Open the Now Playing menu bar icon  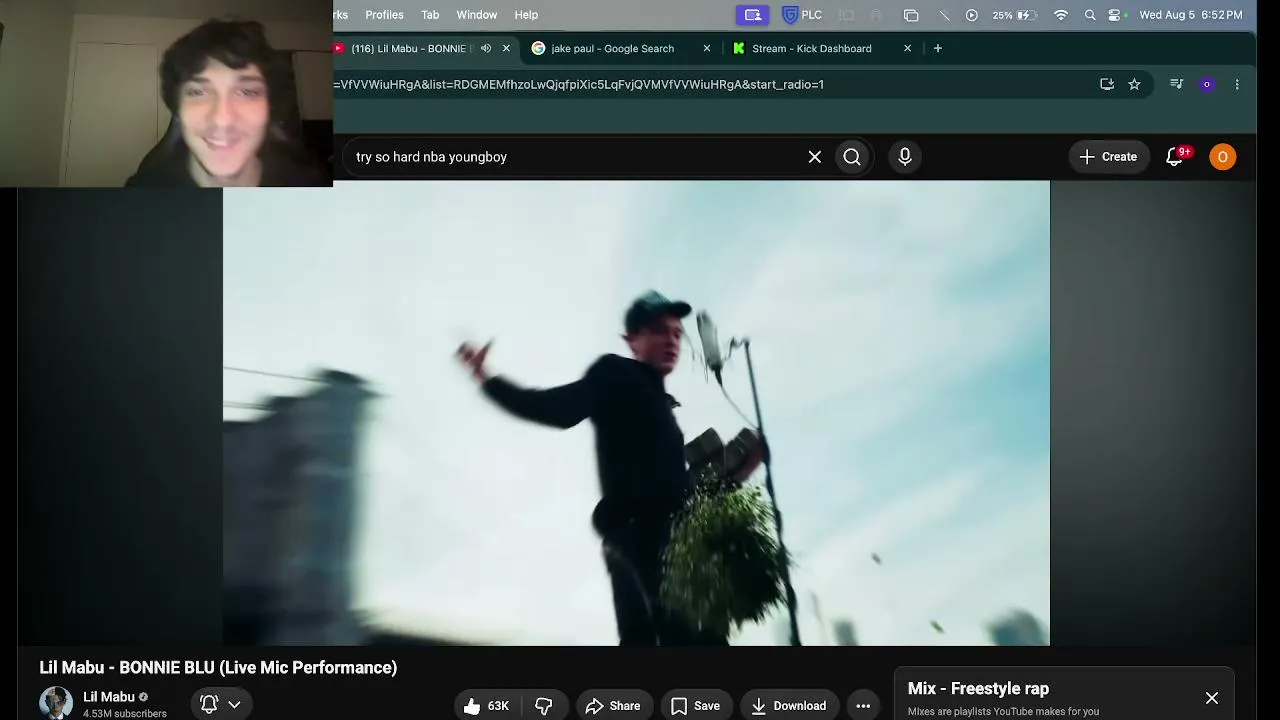point(972,15)
